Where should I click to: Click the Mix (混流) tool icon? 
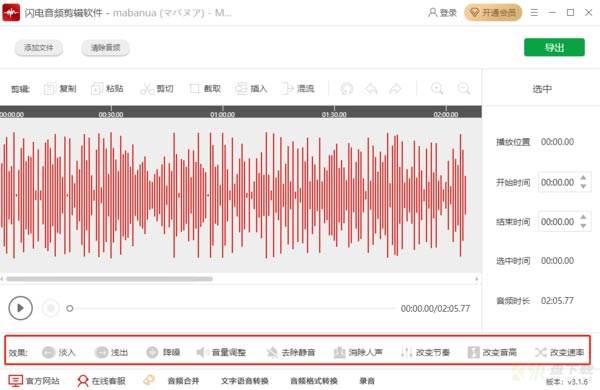point(287,89)
